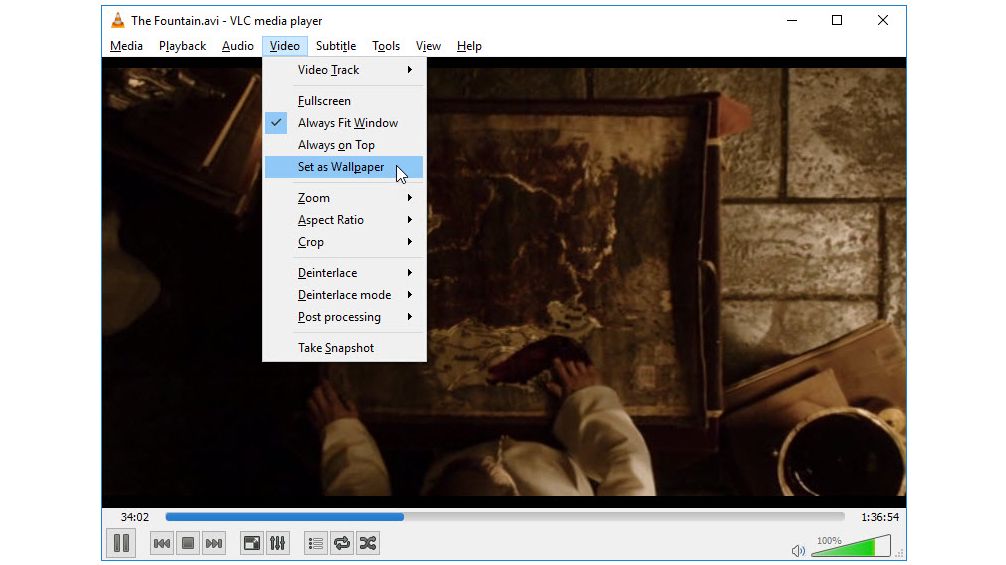Mute audio via speaker icon
Image resolution: width=1006 pixels, height=565 pixels.
[x=798, y=550]
